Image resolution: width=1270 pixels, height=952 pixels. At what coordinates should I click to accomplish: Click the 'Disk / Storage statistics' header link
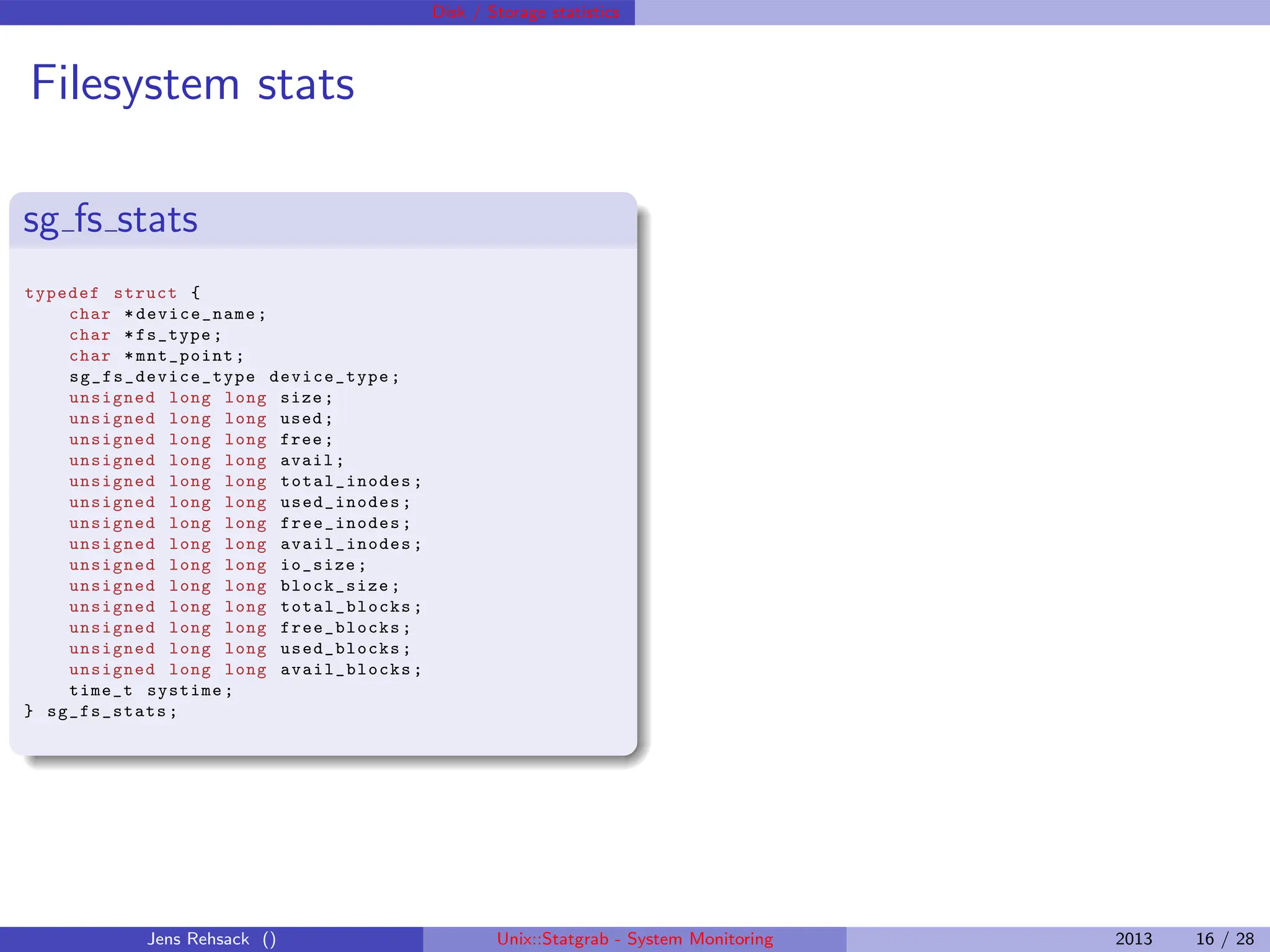pyautogui.click(x=526, y=12)
